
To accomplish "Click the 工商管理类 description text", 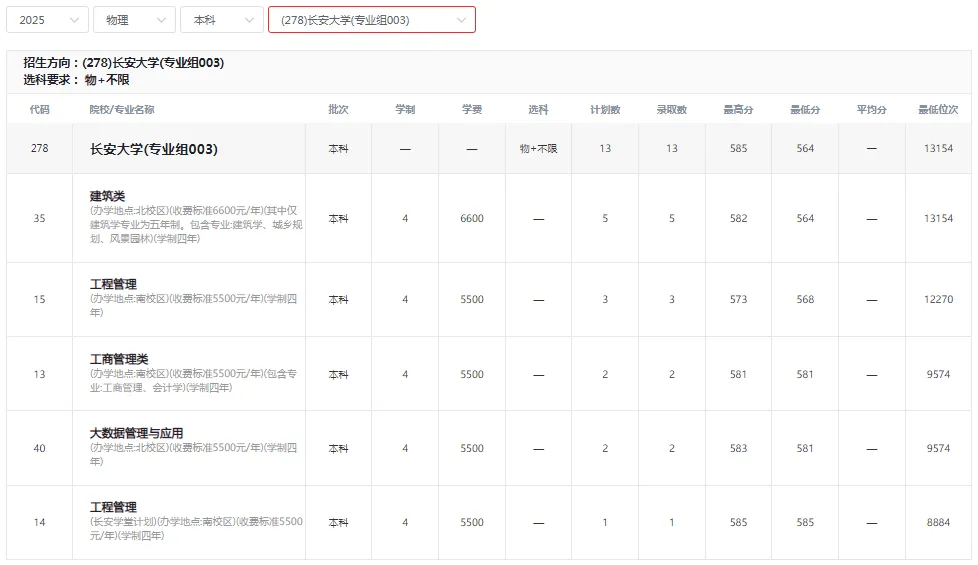I will [193, 380].
